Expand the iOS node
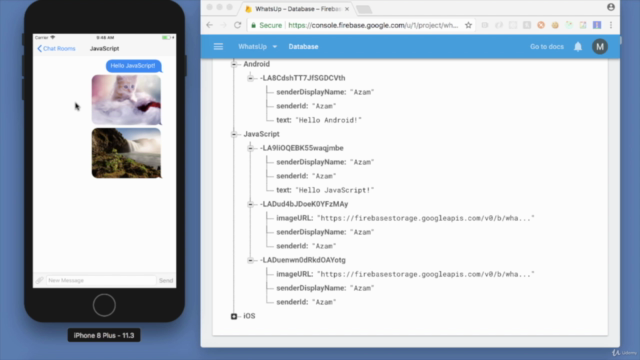The width and height of the screenshot is (640, 360). [x=234, y=316]
